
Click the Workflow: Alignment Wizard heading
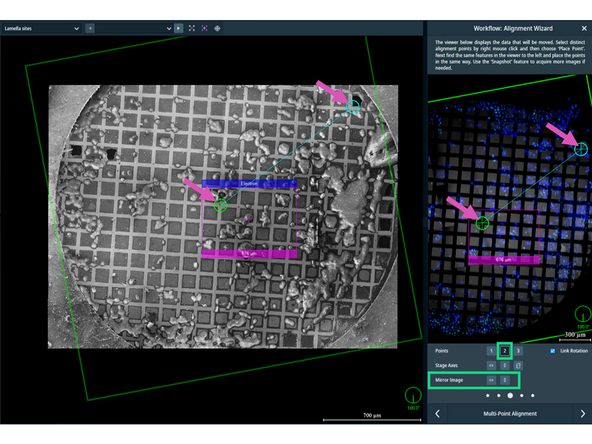[513, 28]
